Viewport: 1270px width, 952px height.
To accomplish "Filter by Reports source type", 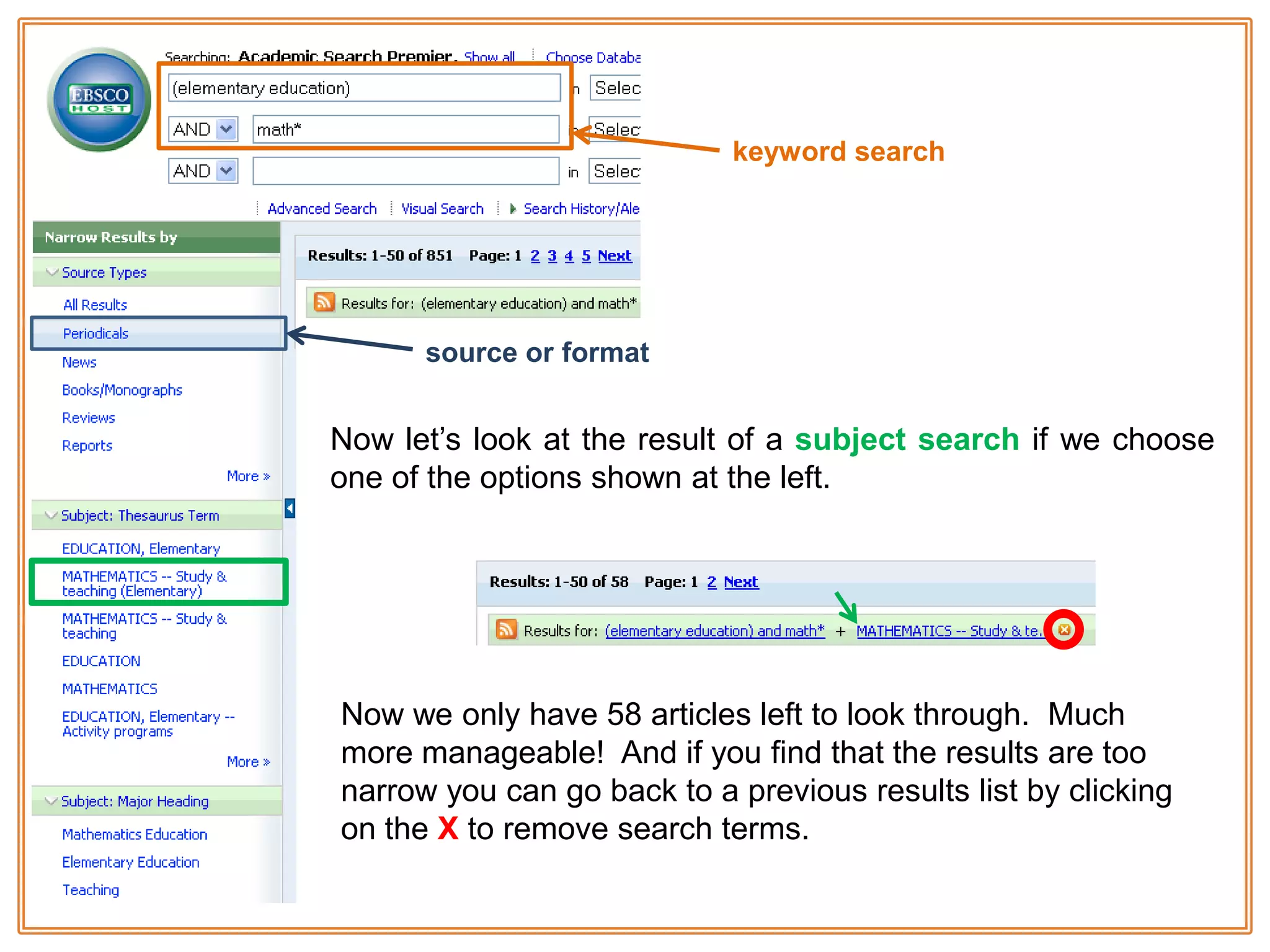I will pos(87,446).
